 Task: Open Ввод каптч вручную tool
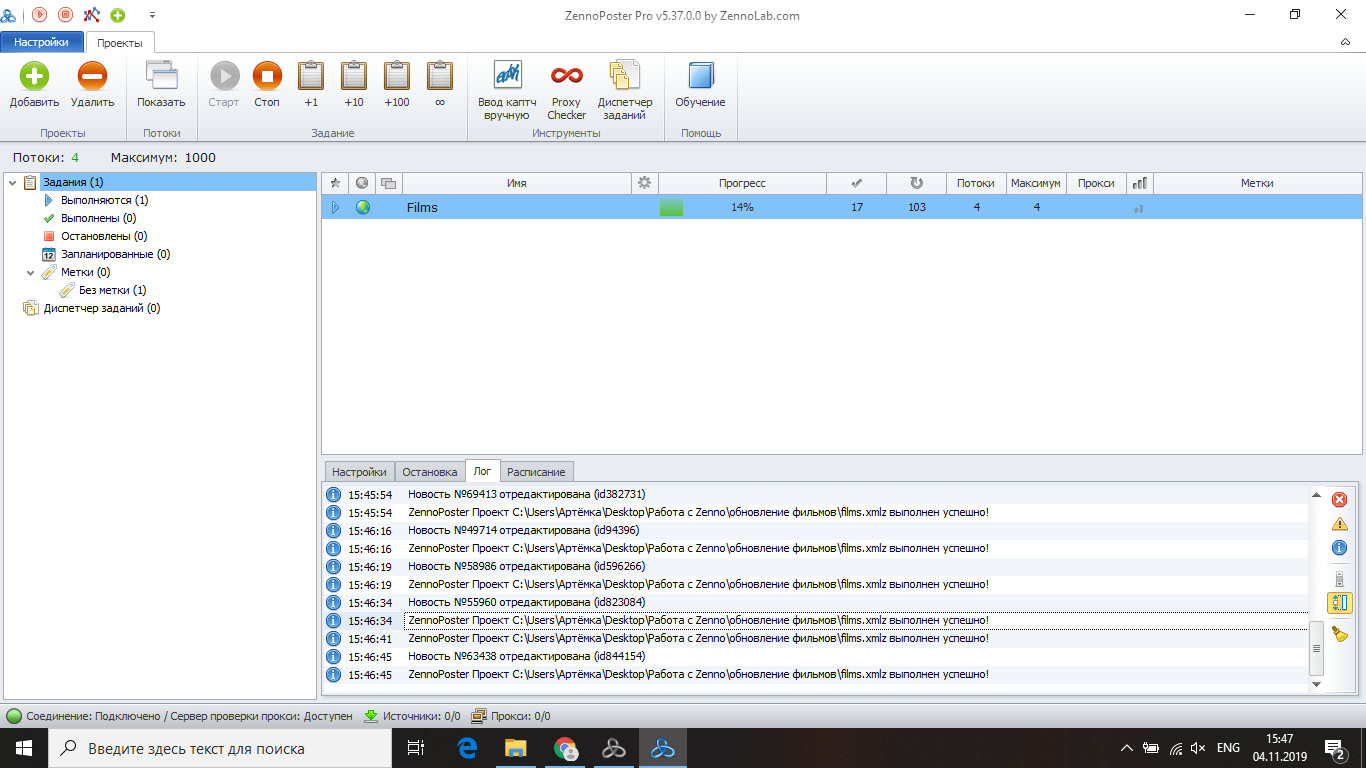pos(507,90)
